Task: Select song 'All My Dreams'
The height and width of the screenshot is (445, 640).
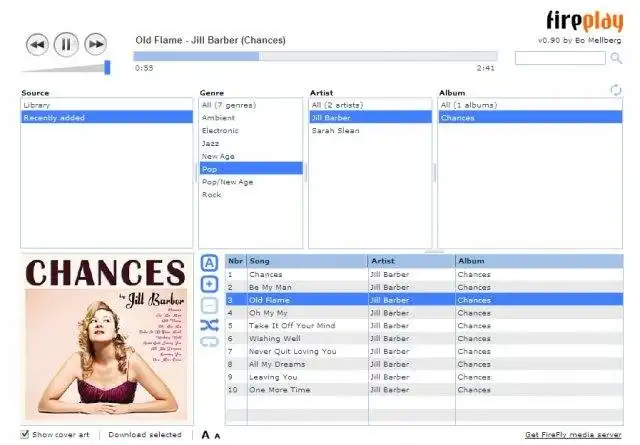Action: click(424, 364)
